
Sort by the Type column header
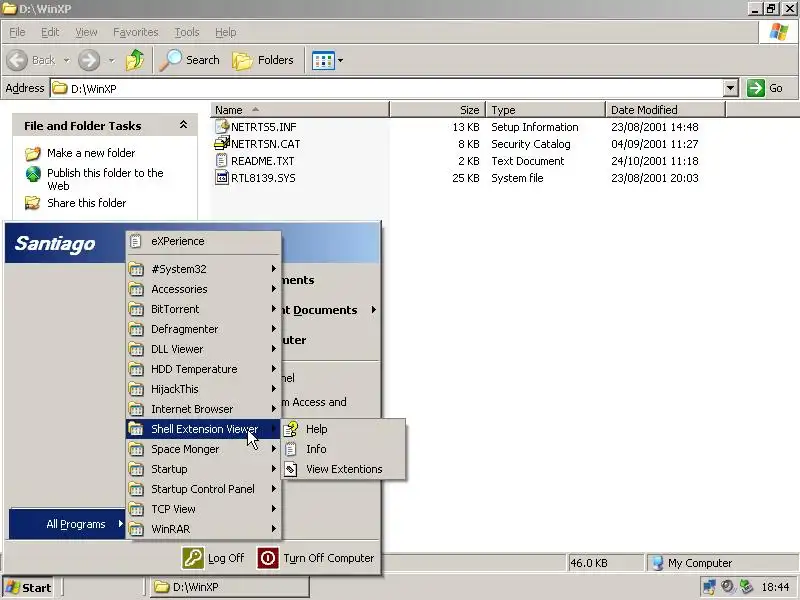point(545,110)
